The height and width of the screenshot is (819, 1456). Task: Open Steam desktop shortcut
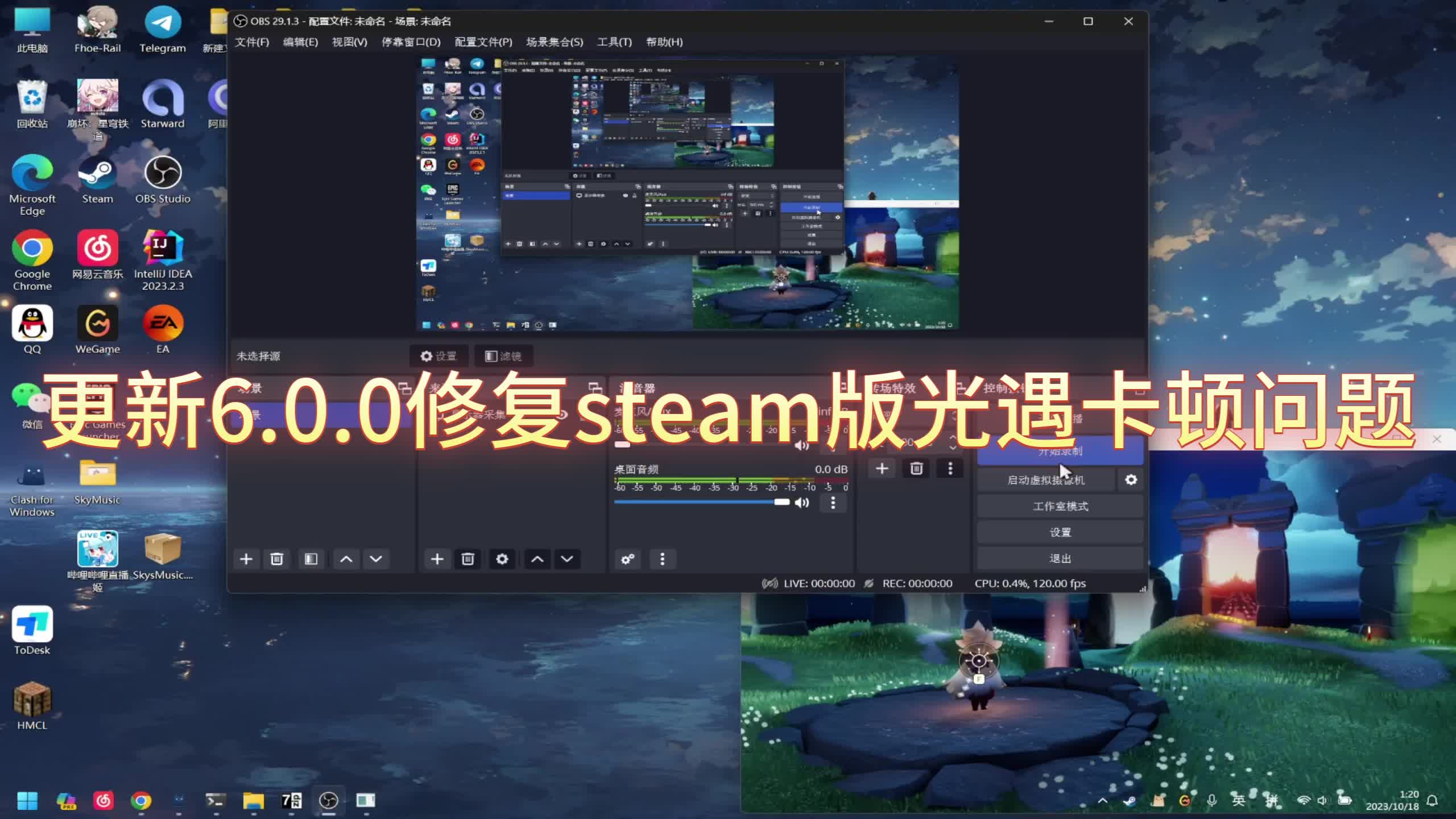[97, 180]
